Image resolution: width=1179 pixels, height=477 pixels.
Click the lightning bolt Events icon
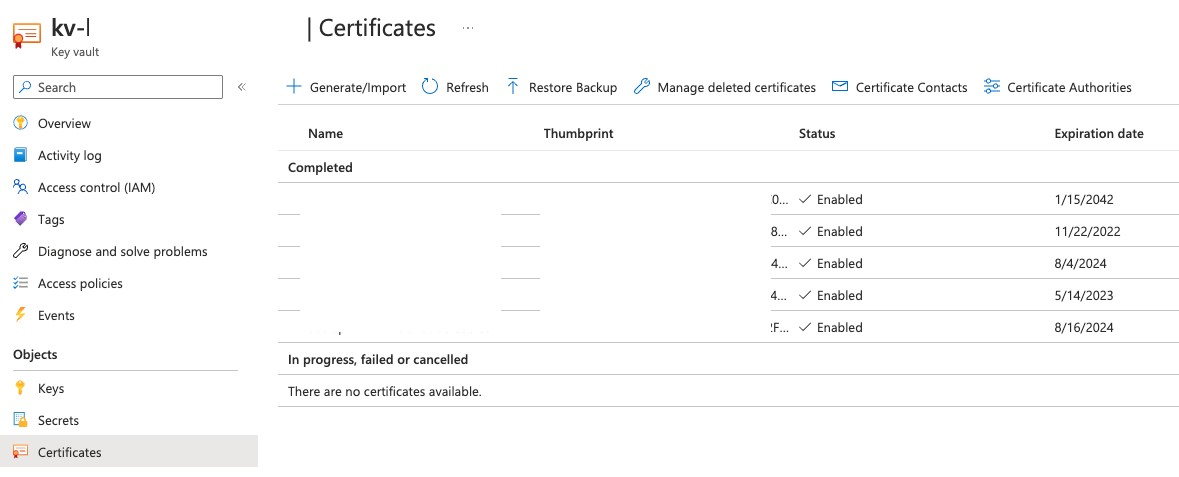[x=21, y=315]
